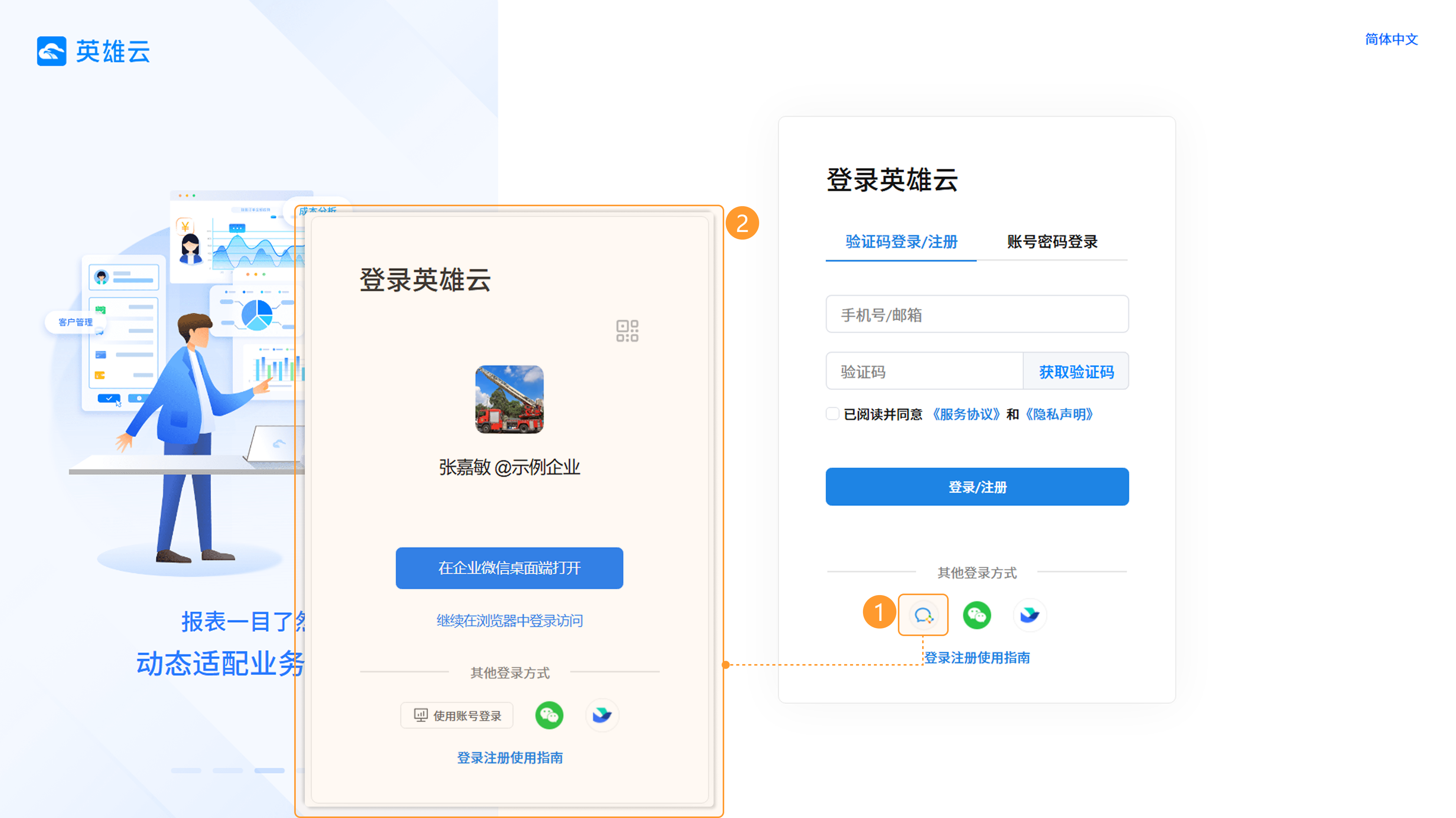Click the 获取验证码 button

pyautogui.click(x=1076, y=371)
